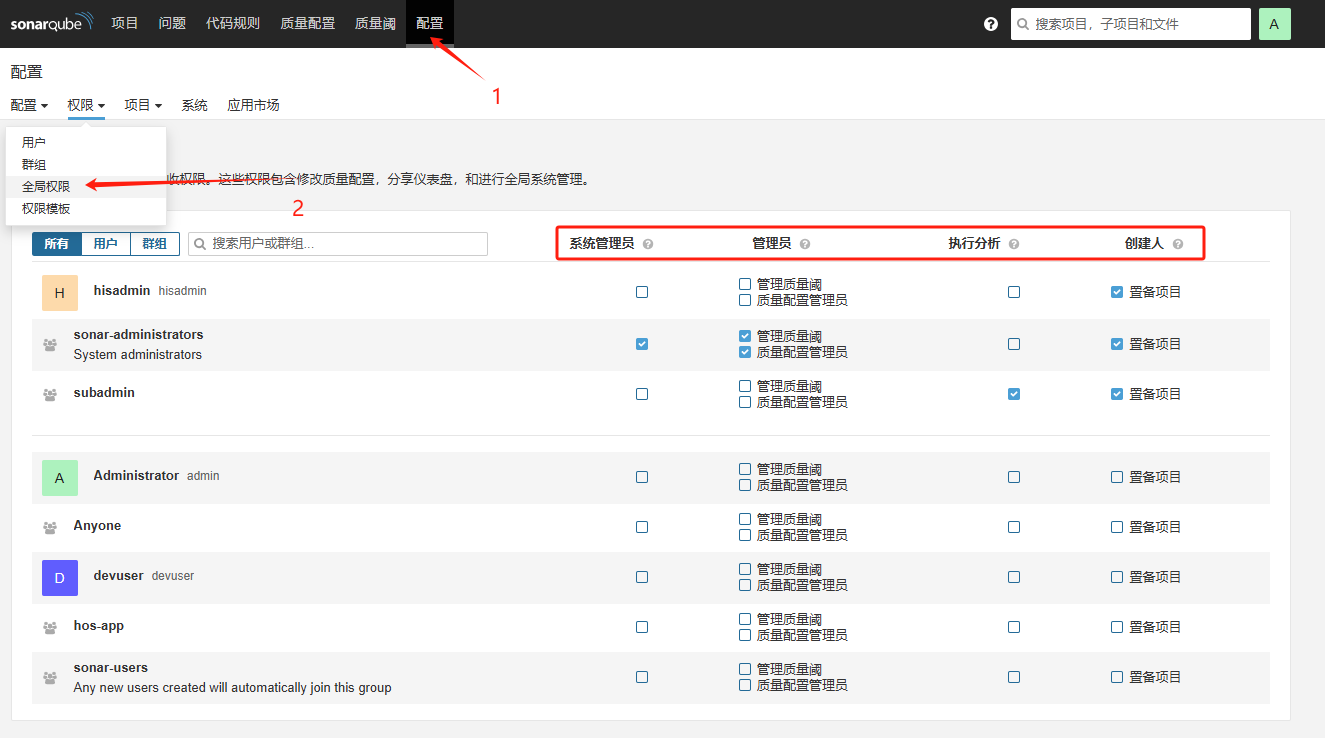The height and width of the screenshot is (738, 1325).
Task: Click the group icon for sonar-administrators
Action: pos(50,345)
